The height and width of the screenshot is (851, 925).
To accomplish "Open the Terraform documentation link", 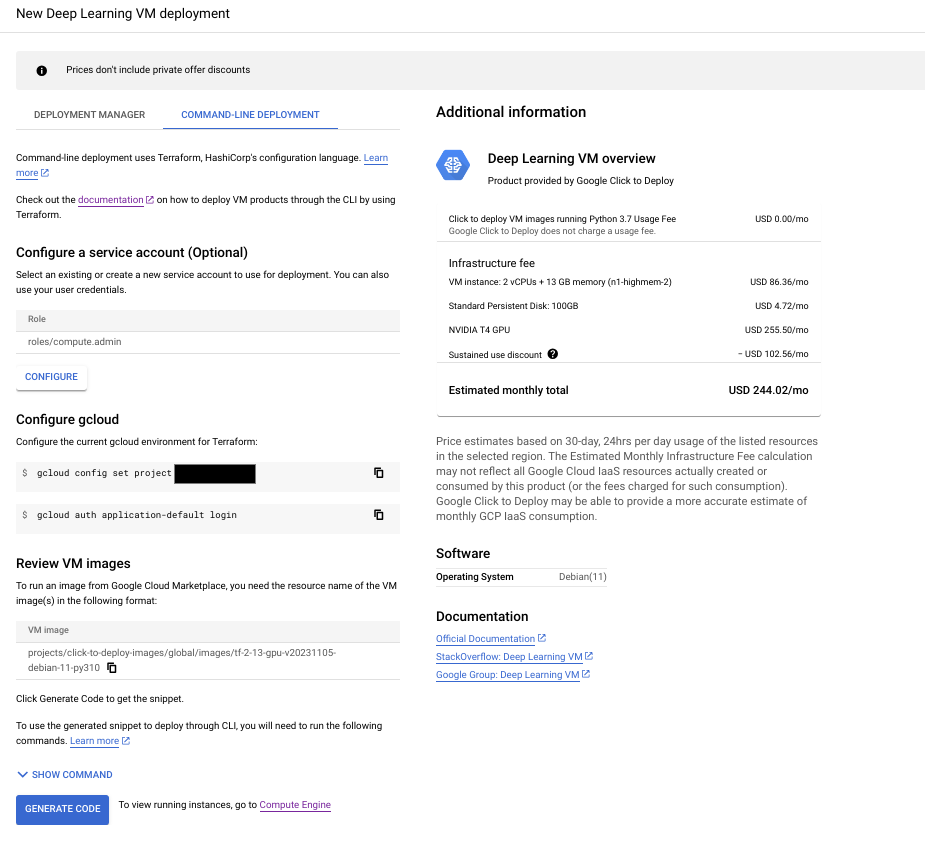I will (111, 200).
